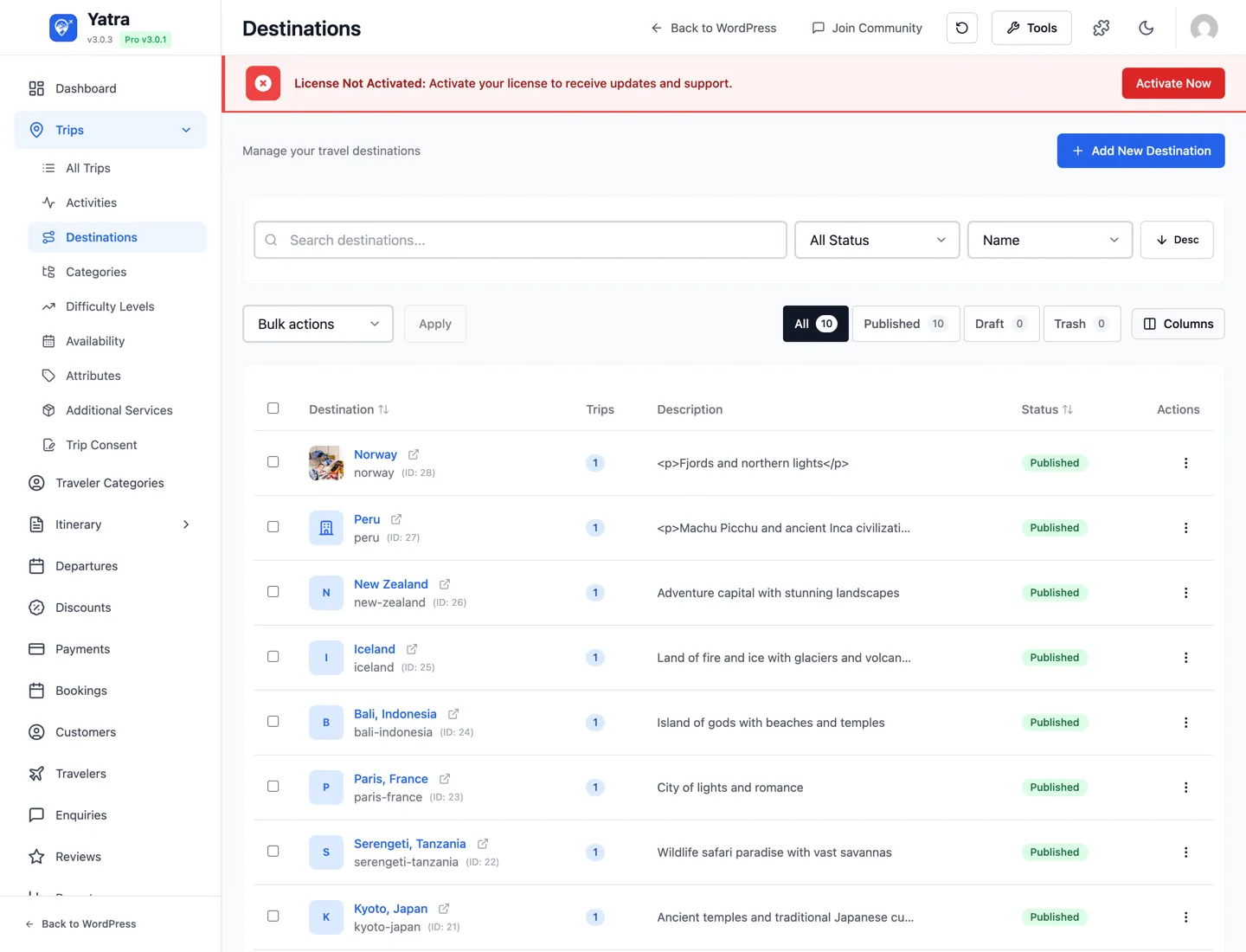Sort by the Destination column arrows
This screenshot has width=1246, height=952.
point(383,409)
